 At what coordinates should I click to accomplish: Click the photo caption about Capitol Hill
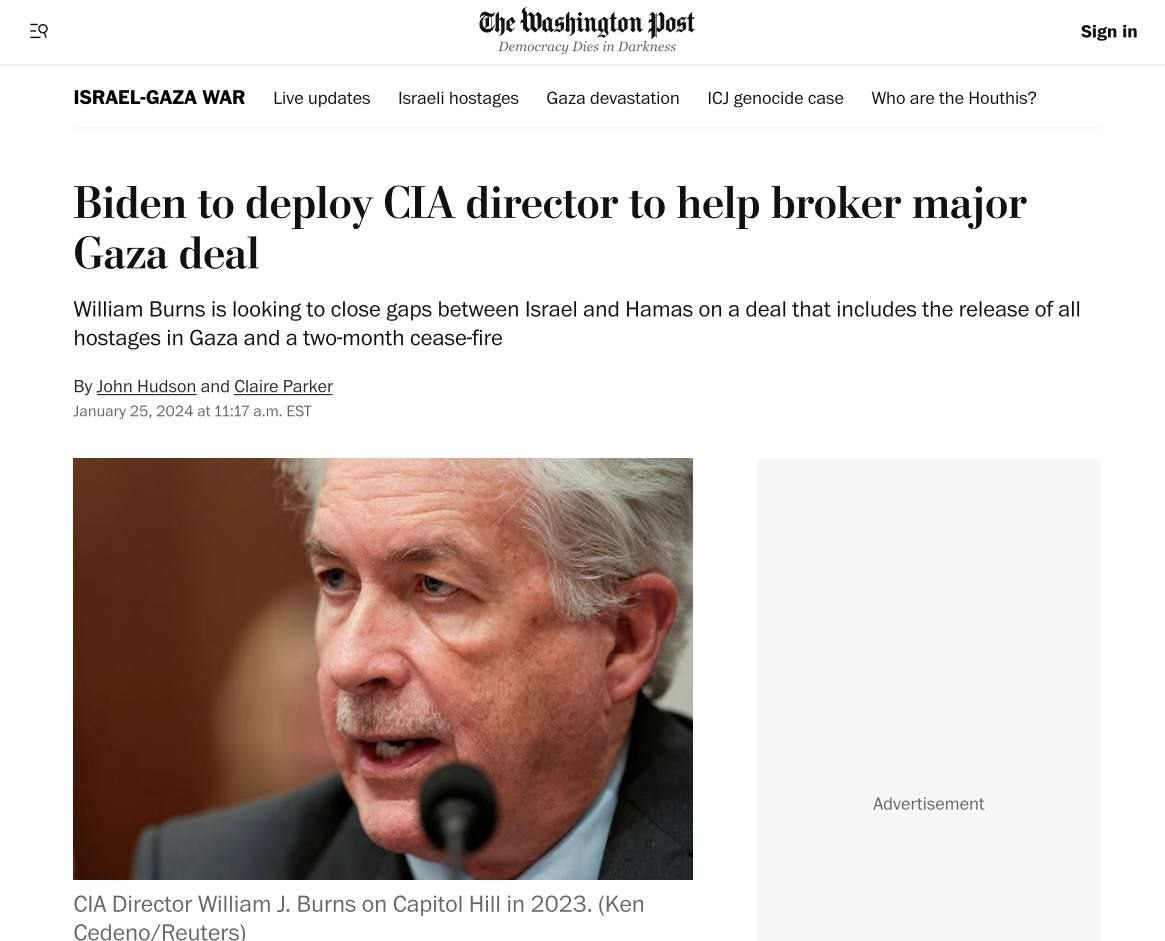(x=359, y=916)
